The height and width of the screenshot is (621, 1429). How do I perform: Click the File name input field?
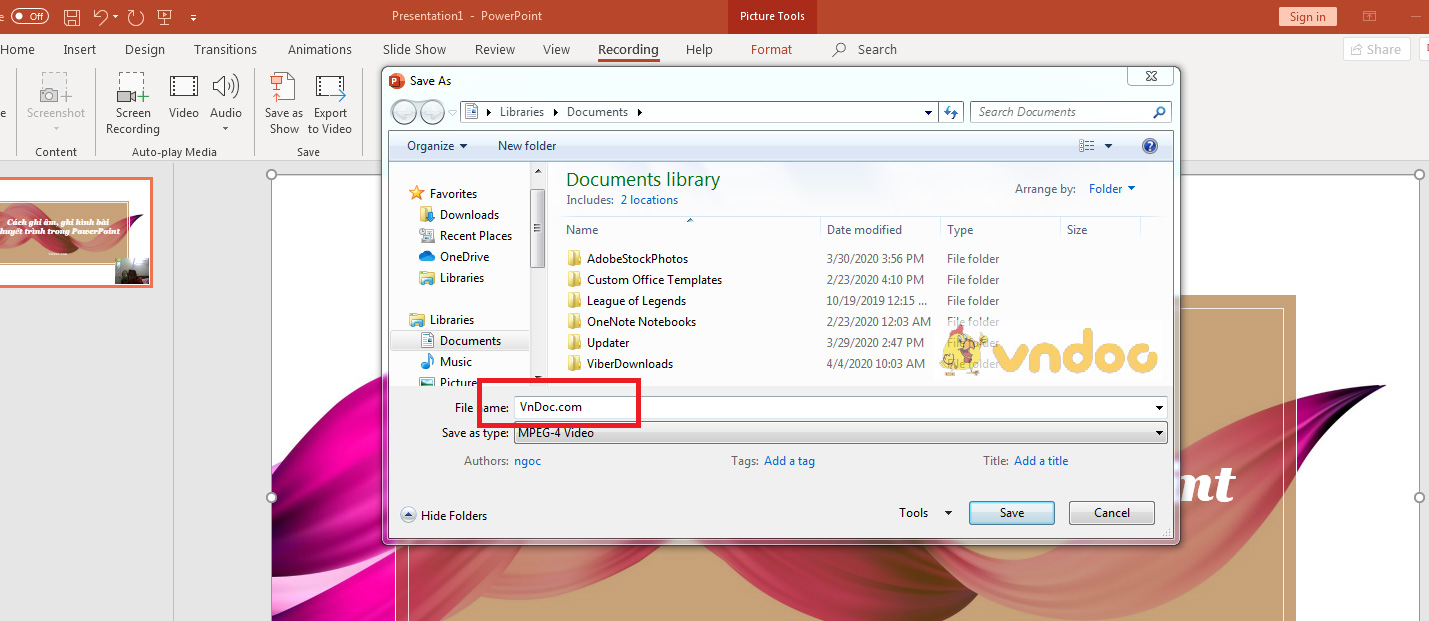[830, 407]
